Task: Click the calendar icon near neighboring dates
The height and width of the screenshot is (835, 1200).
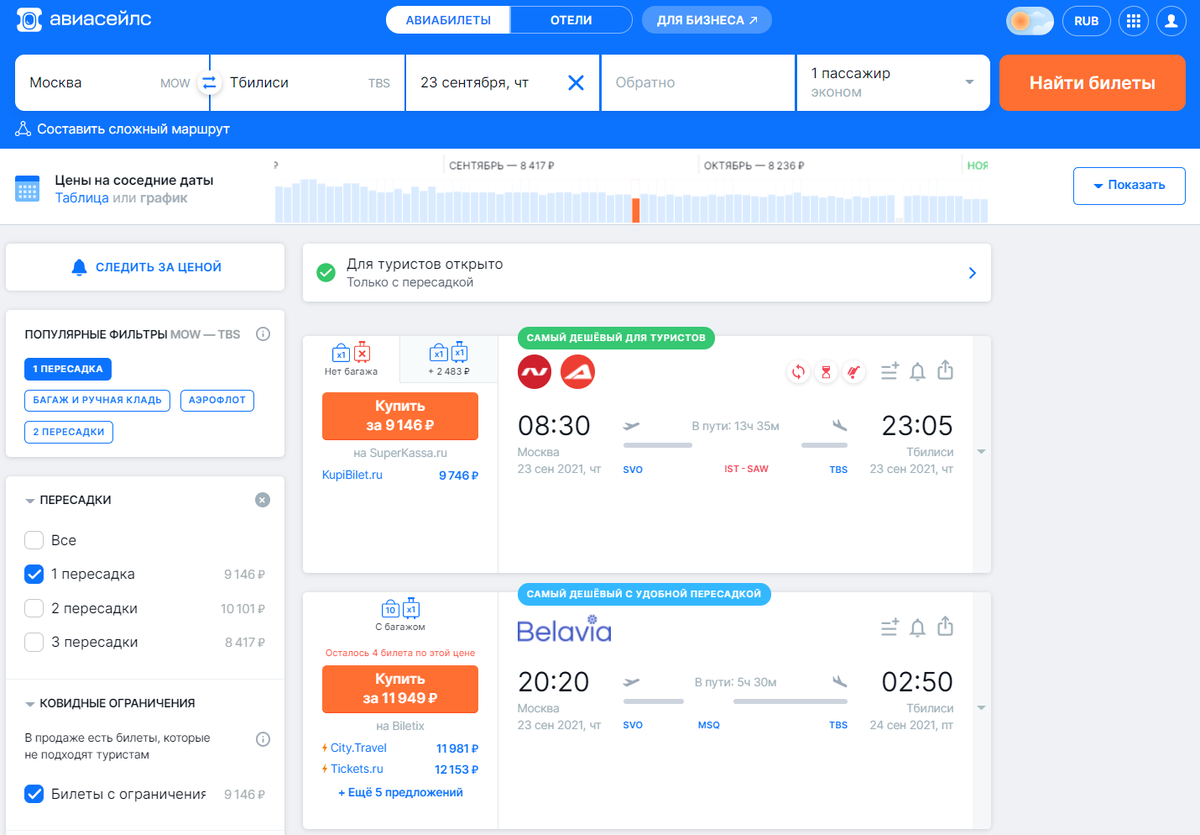Action: click(27, 189)
